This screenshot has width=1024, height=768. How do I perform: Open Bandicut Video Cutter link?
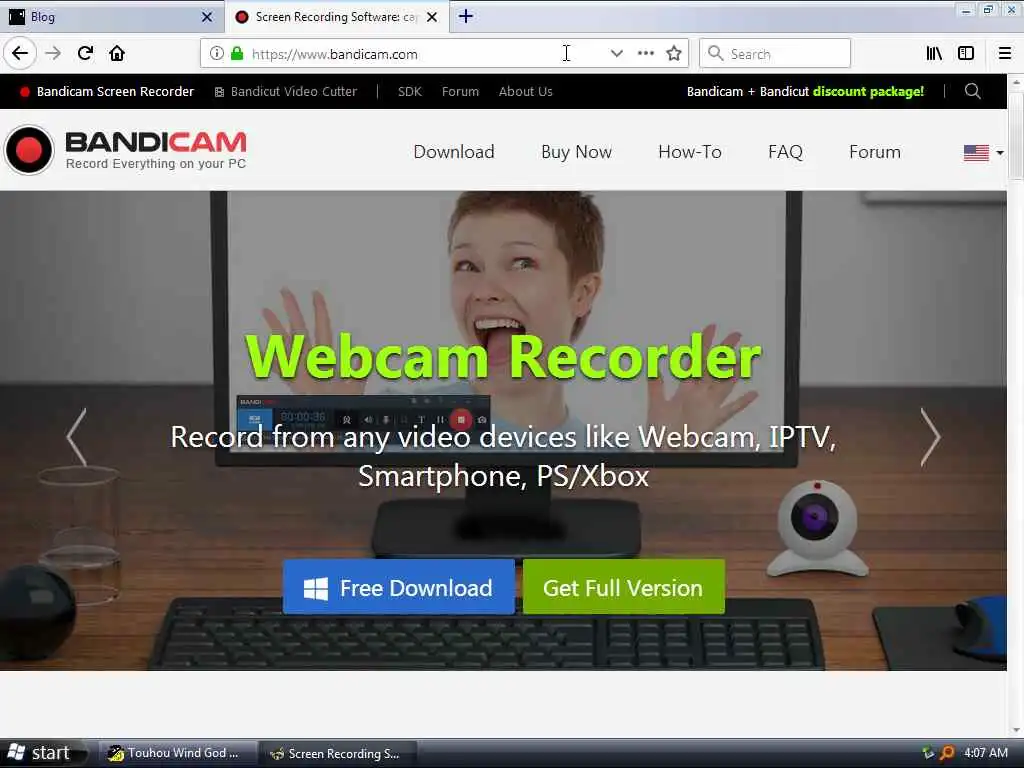(x=286, y=91)
